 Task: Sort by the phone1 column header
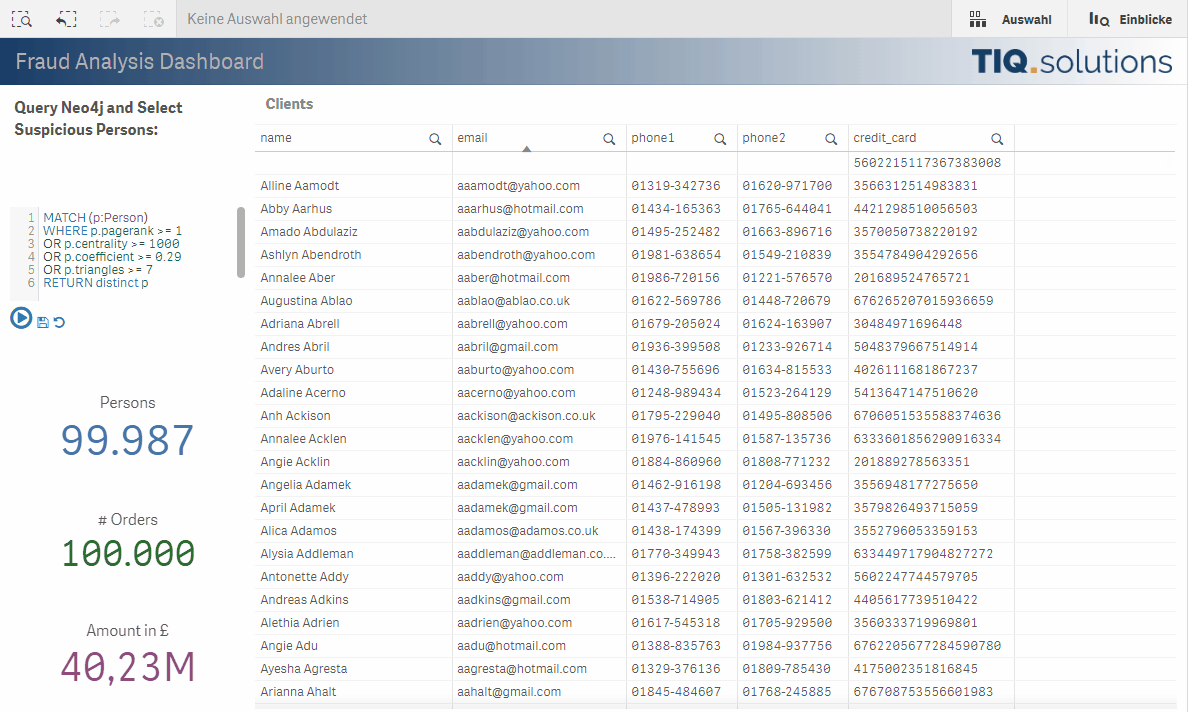click(x=652, y=138)
